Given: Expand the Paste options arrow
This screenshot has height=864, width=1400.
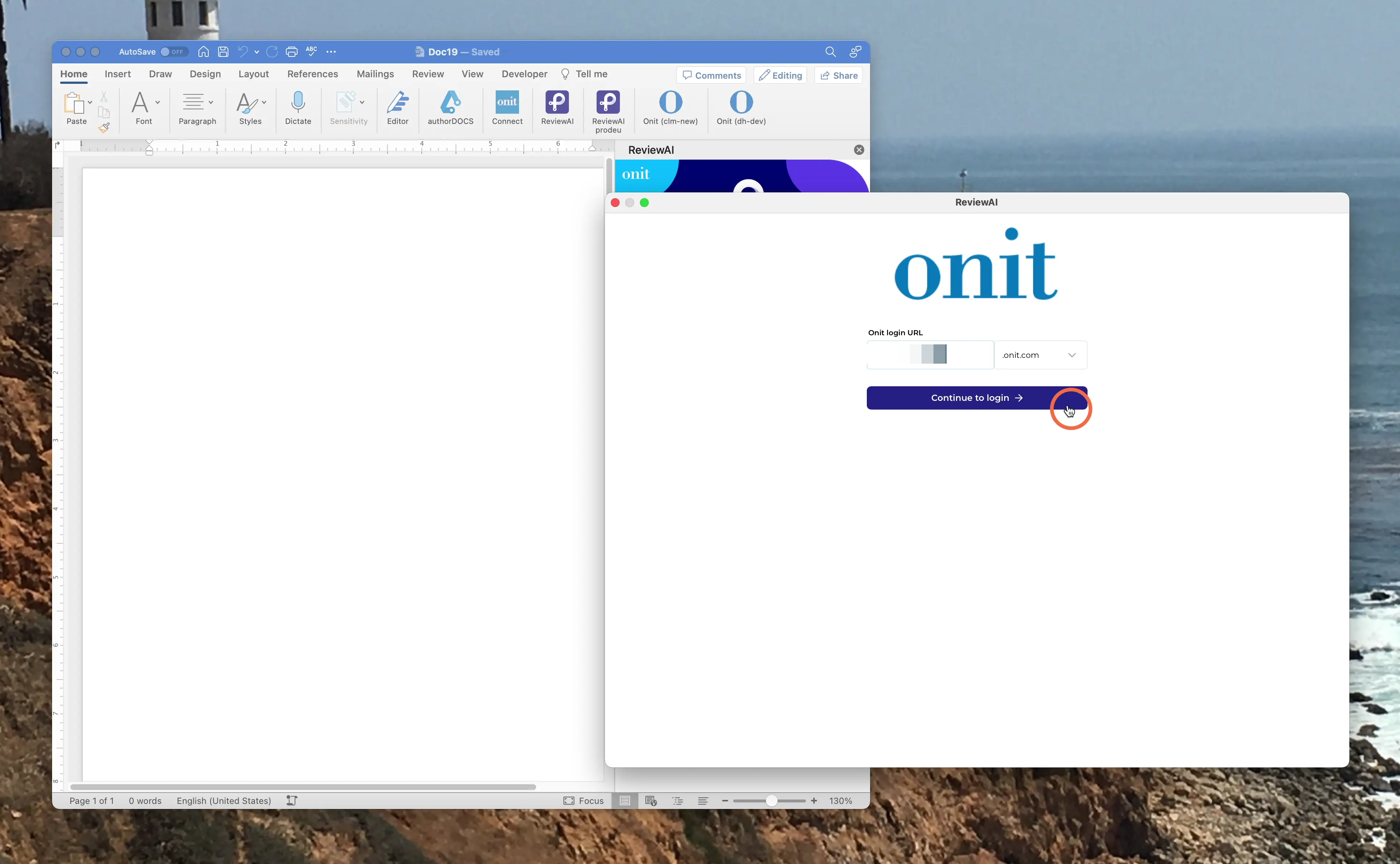Looking at the screenshot, I should pyautogui.click(x=90, y=103).
